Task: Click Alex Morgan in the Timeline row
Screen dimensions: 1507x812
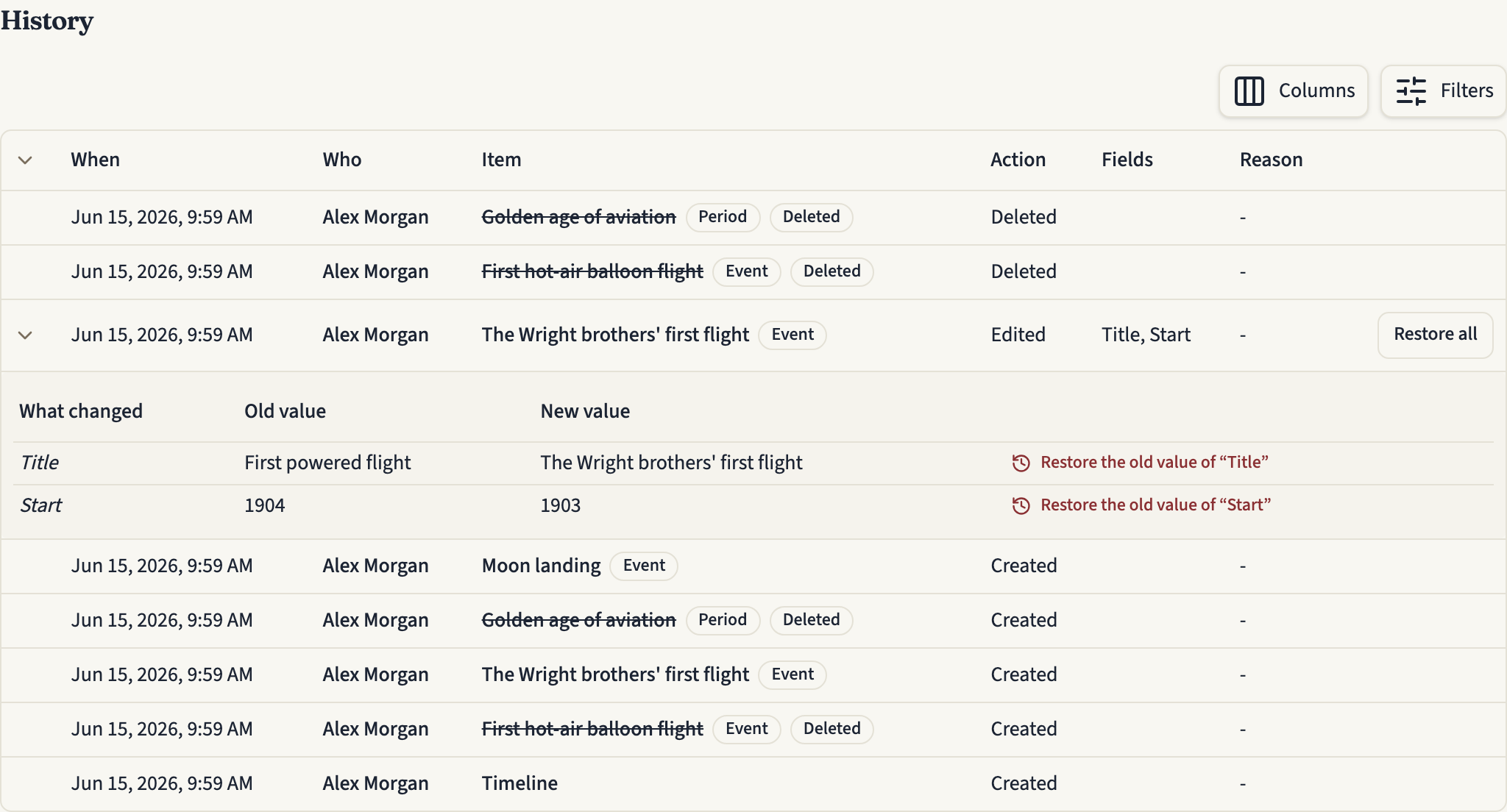Action: click(375, 783)
